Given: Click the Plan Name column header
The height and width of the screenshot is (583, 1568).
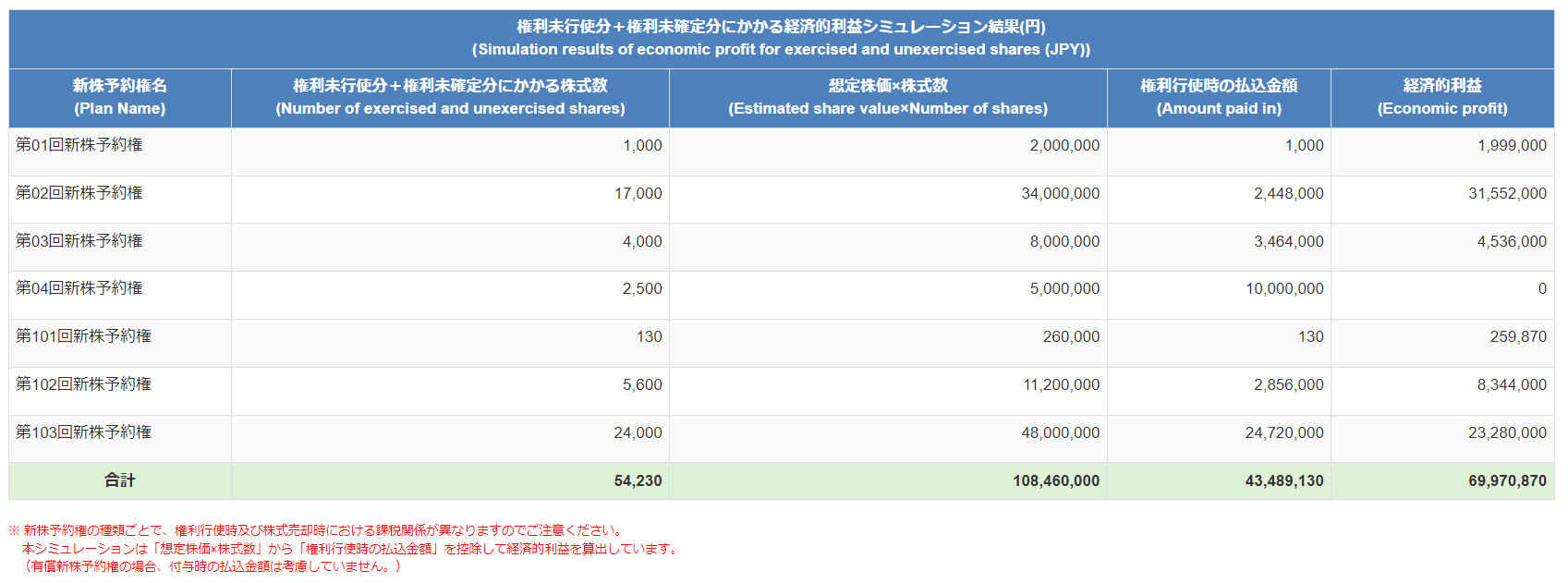Looking at the screenshot, I should tap(119, 97).
